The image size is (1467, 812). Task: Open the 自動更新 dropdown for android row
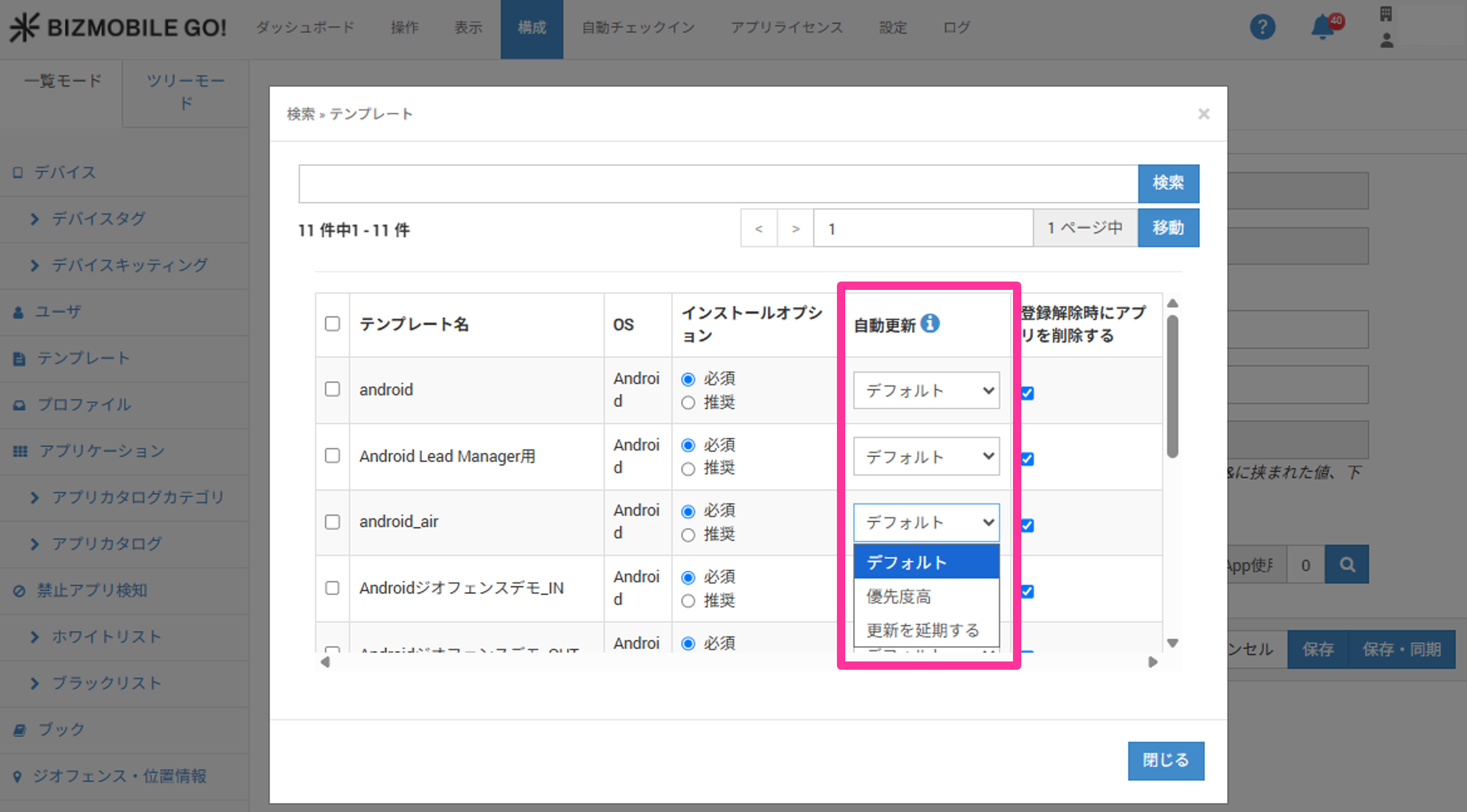[926, 391]
